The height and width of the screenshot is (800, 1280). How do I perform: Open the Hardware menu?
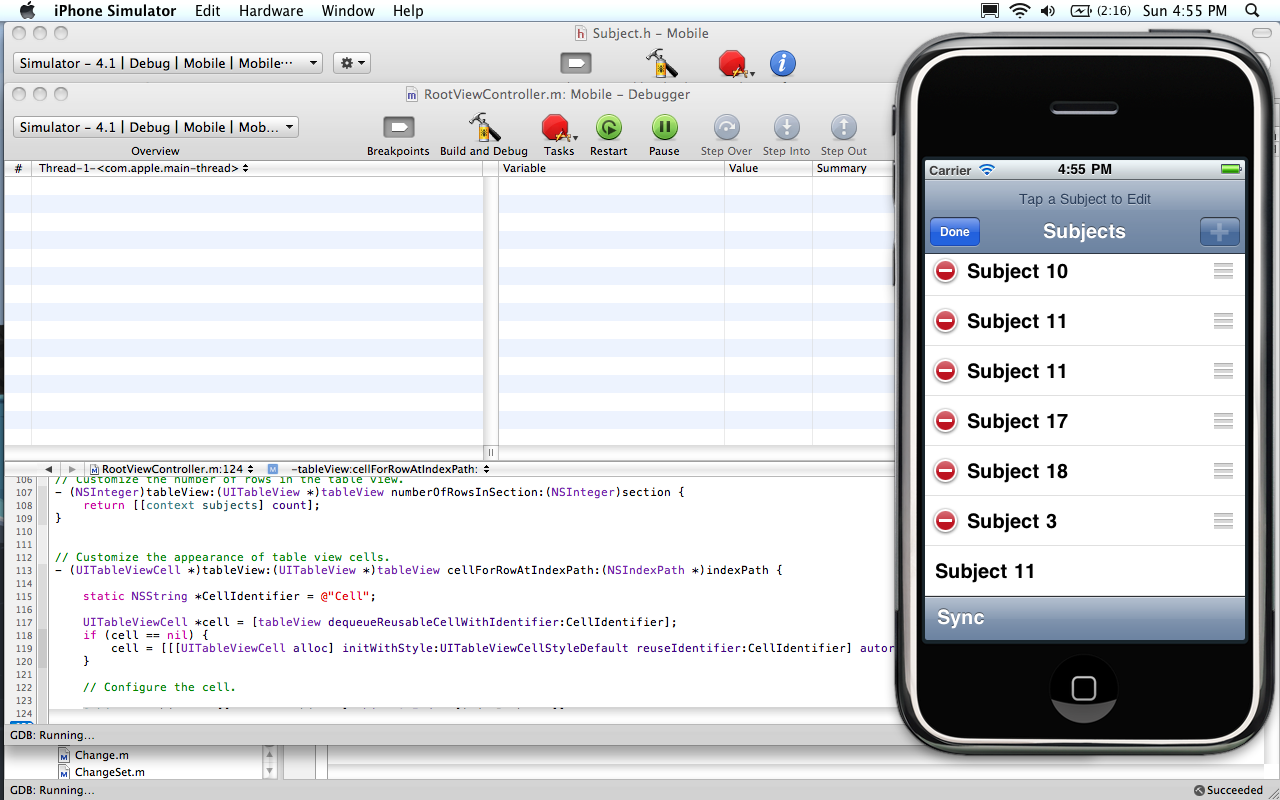tap(271, 11)
